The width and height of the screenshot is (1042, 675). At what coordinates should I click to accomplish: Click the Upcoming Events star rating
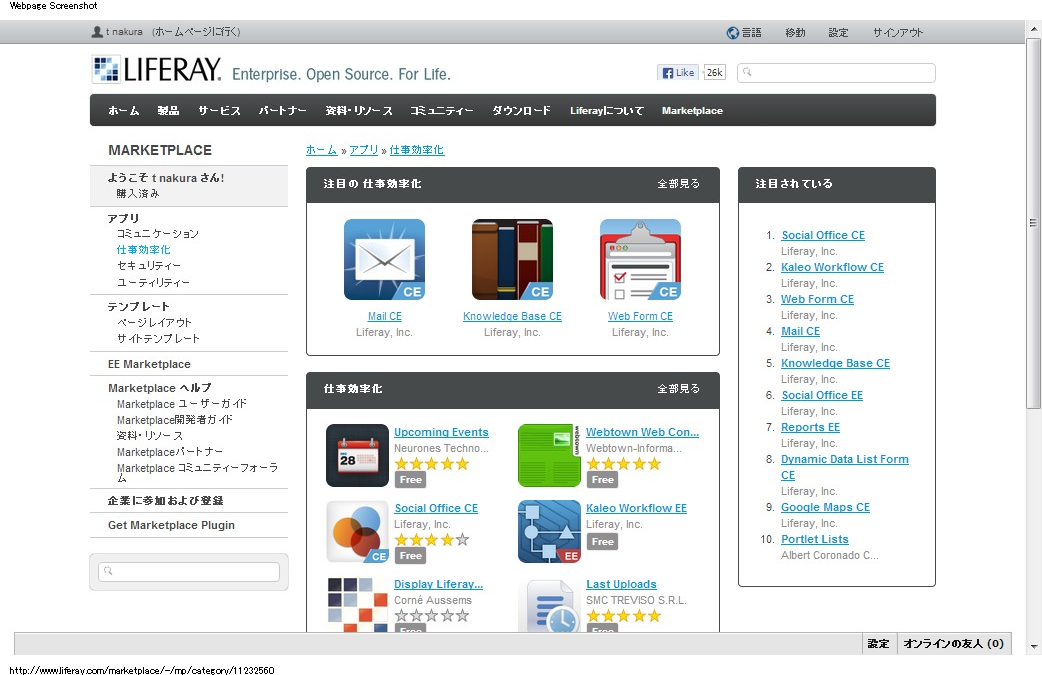tap(432, 464)
